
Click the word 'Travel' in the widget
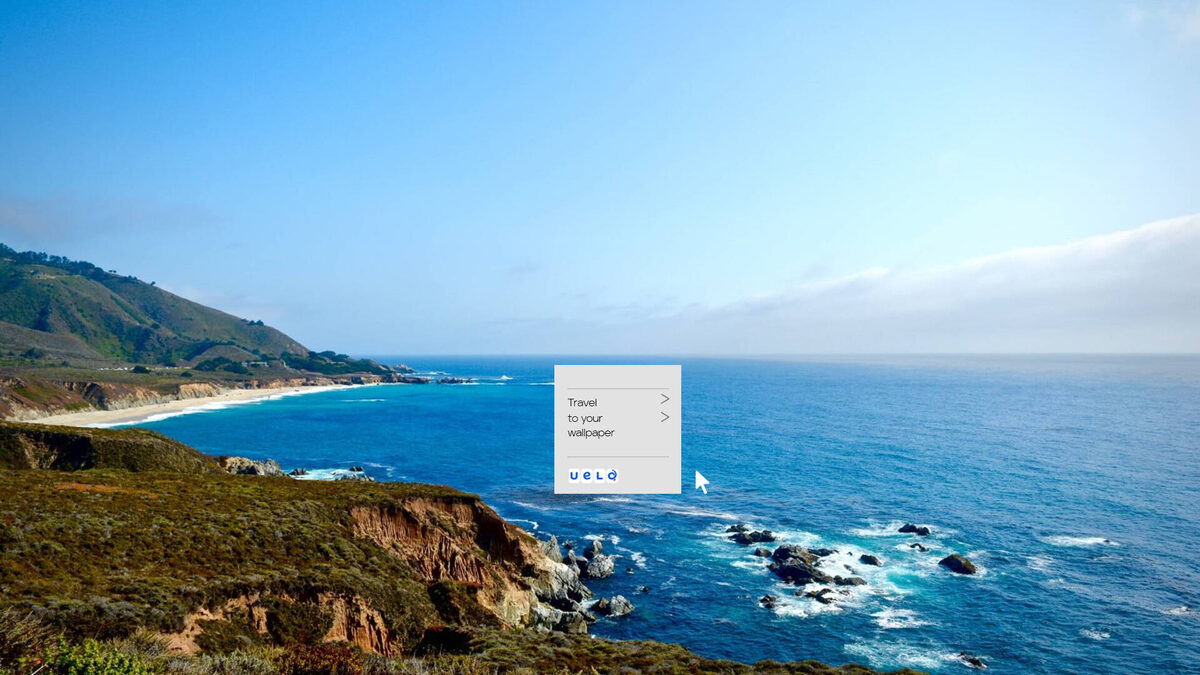click(582, 401)
